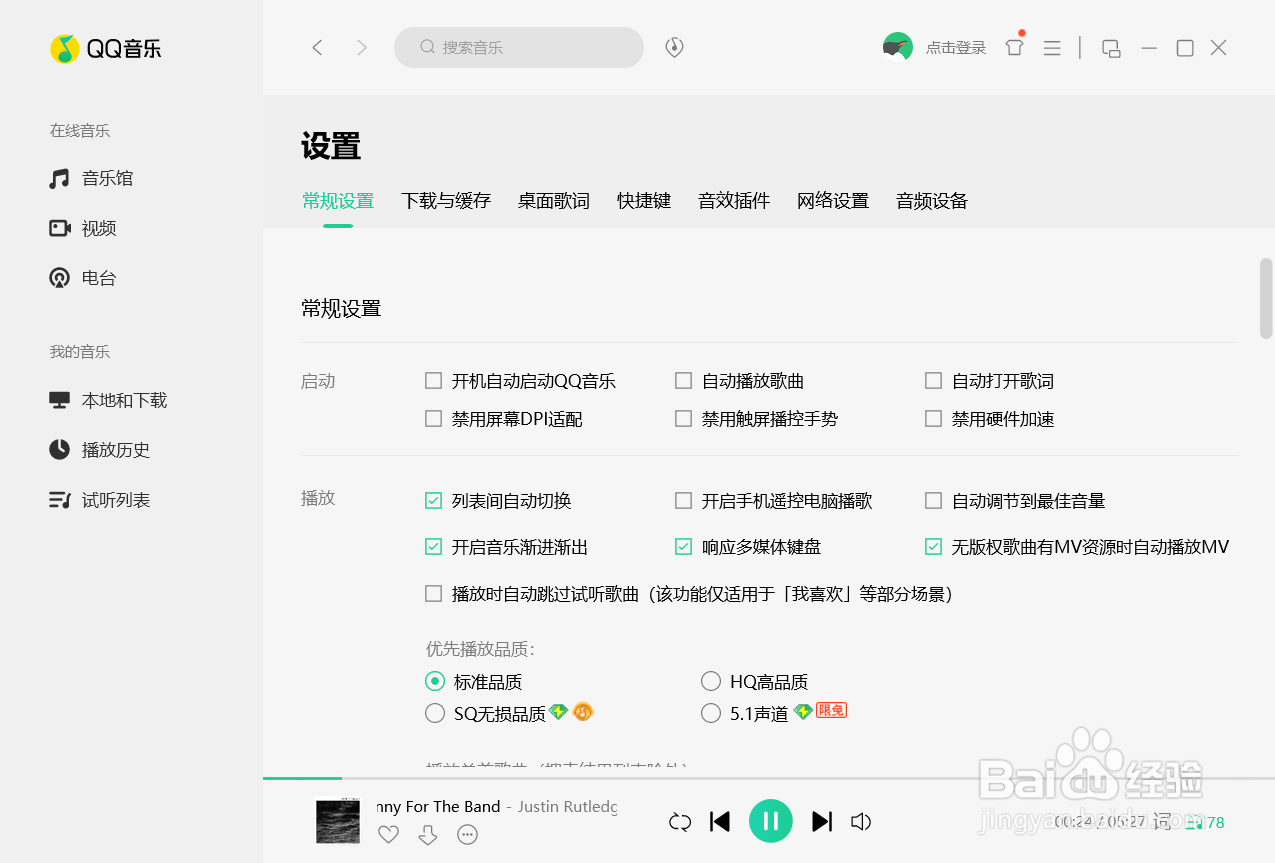
Task: Enable 开机自动启动QQ音乐 checkbox
Action: coord(433,380)
